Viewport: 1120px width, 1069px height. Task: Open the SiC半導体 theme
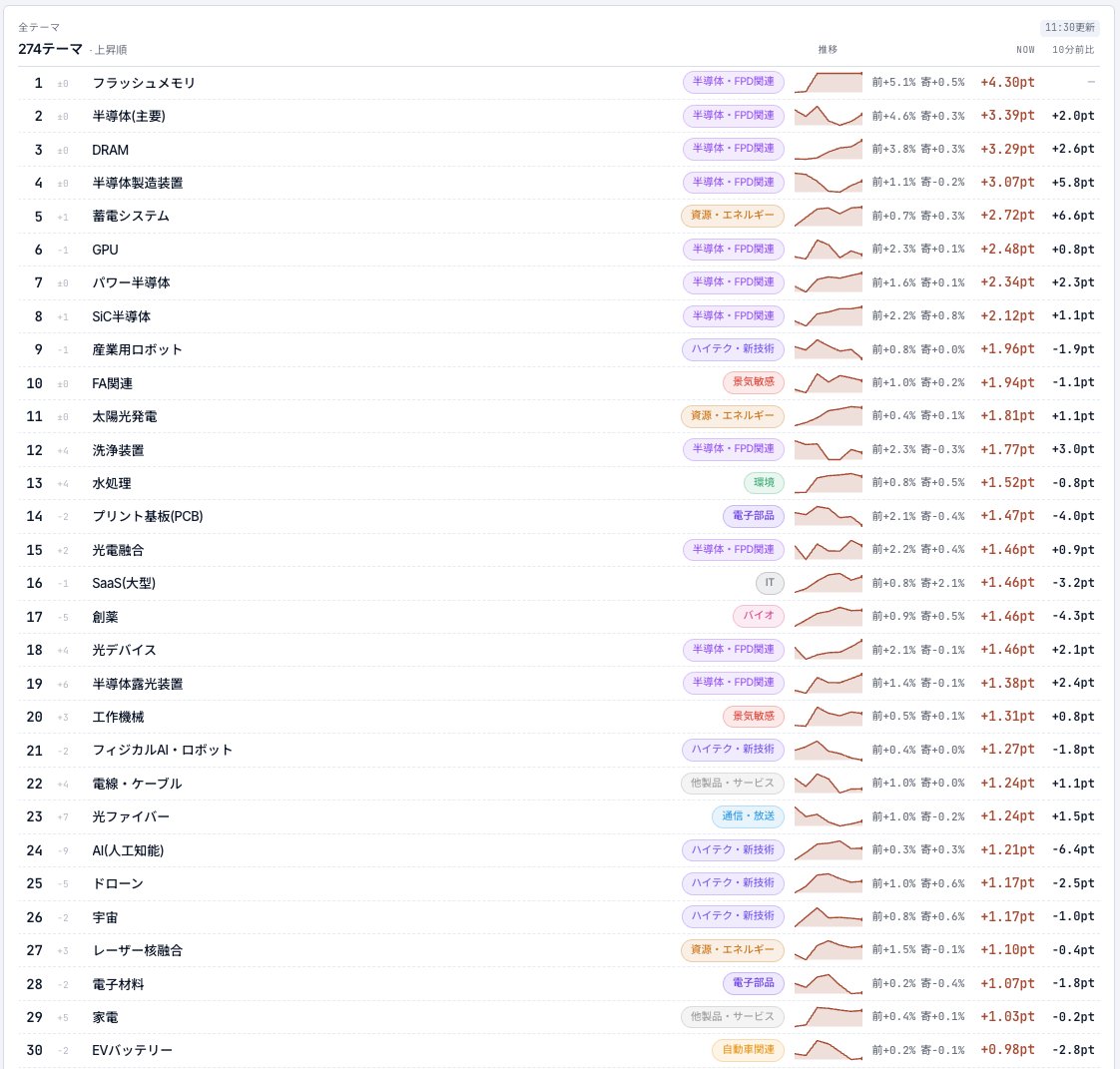(x=121, y=316)
